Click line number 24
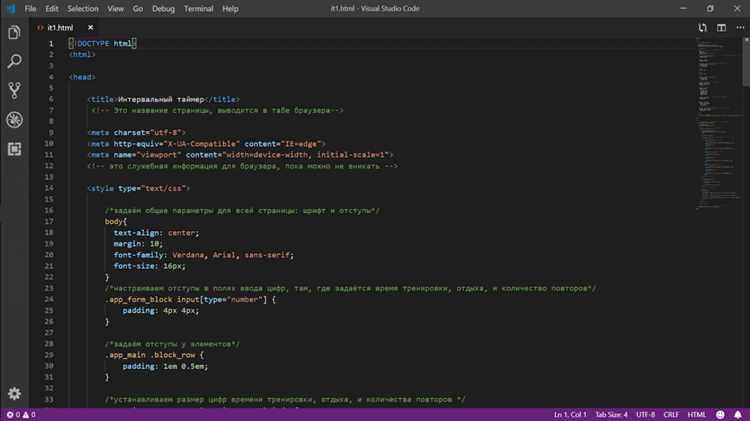750x421 pixels. pos(49,299)
